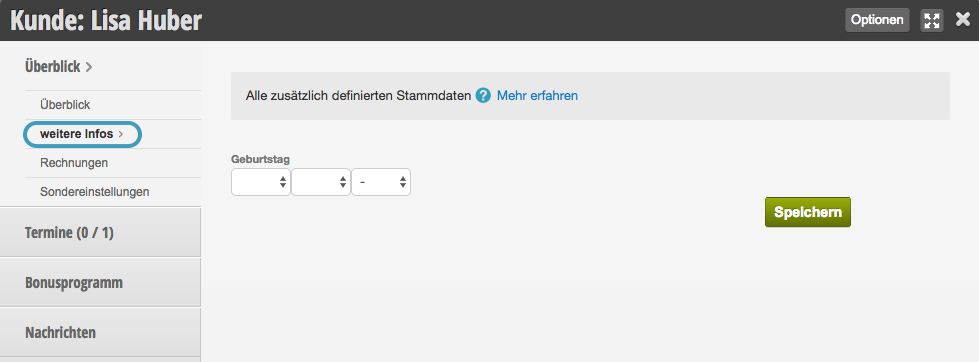Save changes with the Speichern button
979x362 pixels.
pyautogui.click(x=808, y=212)
